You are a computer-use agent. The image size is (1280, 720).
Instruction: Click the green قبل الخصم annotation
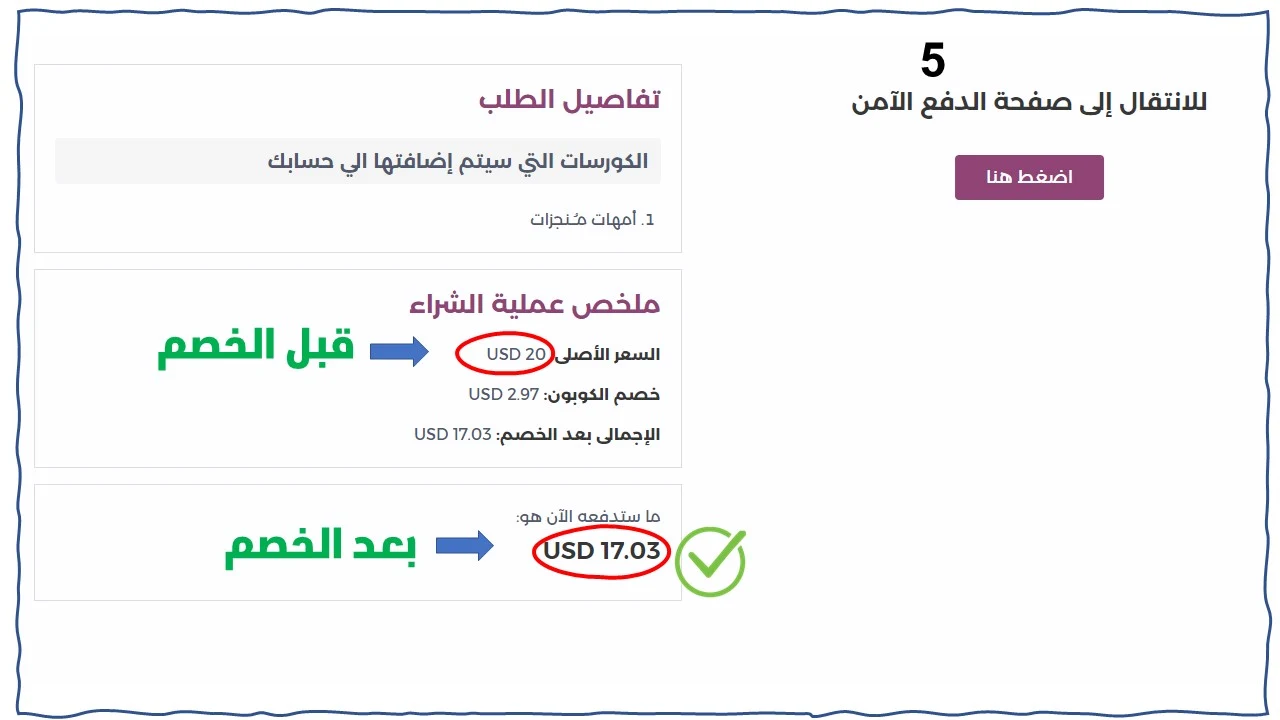(x=256, y=346)
